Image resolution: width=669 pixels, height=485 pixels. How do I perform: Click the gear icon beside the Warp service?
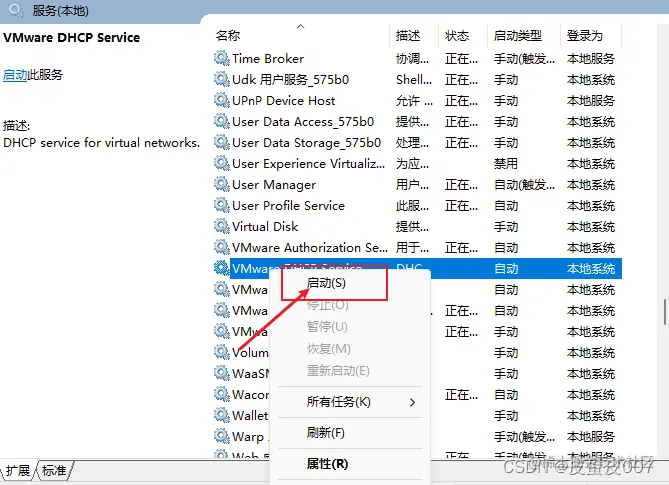[x=221, y=436]
